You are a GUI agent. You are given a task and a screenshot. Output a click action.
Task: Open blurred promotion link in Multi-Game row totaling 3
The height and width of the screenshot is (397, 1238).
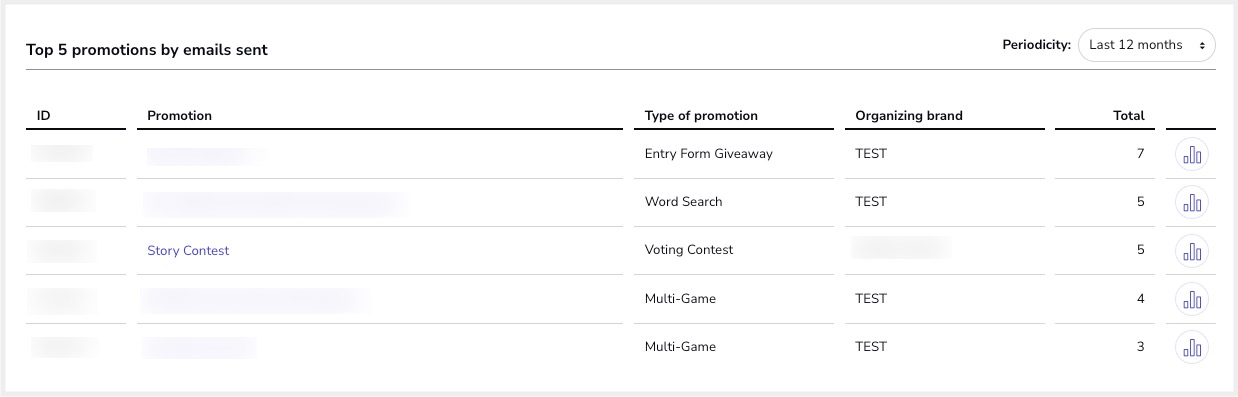pos(199,347)
